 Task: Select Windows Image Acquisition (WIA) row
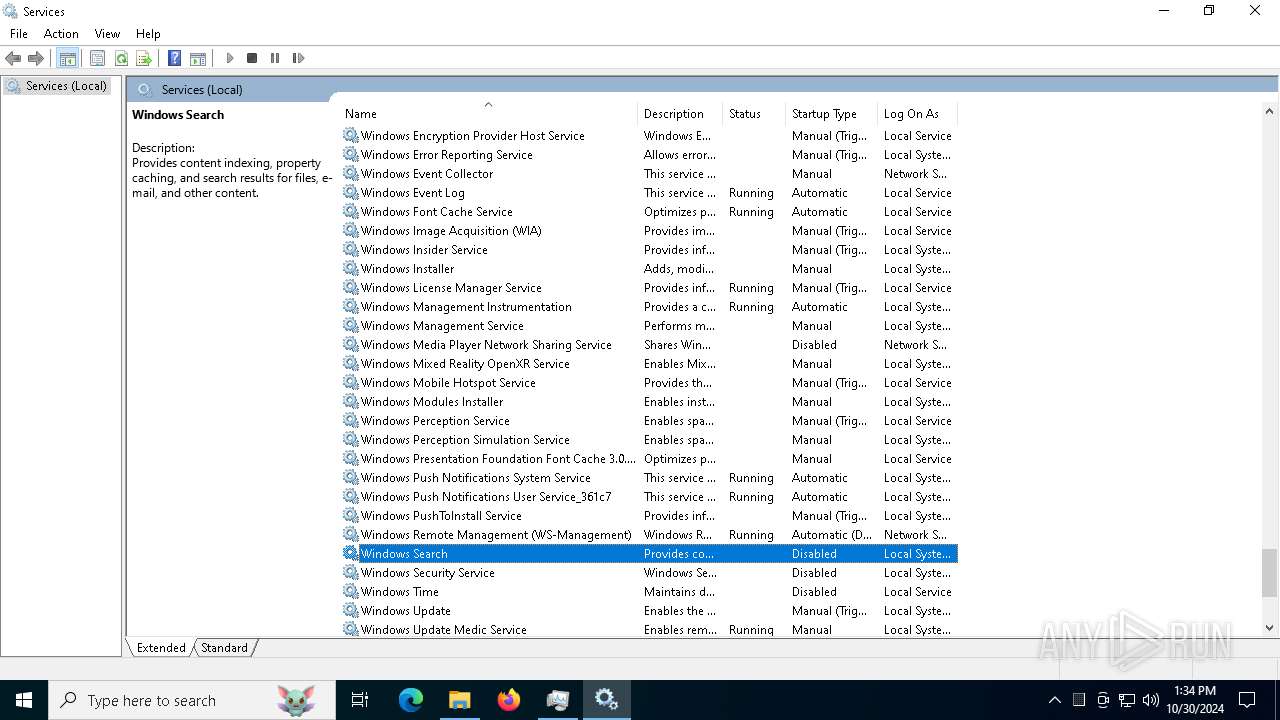tap(649, 231)
